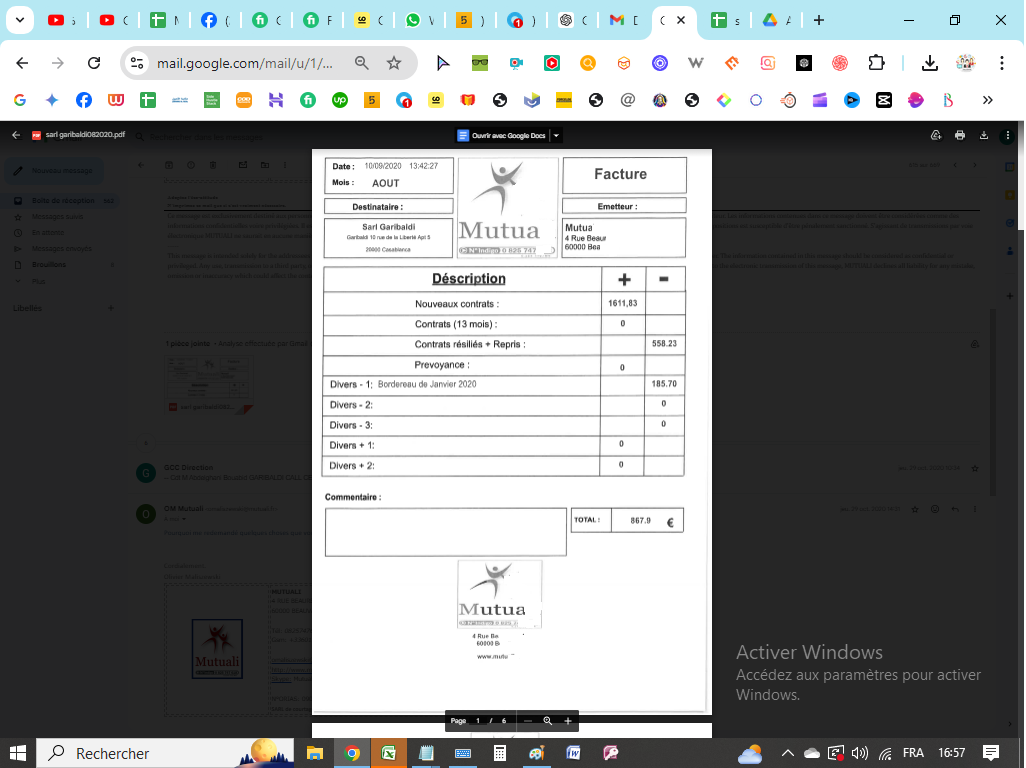Click inside the Commentaire box
Viewport: 1026px width, 768px height.
[x=446, y=532]
